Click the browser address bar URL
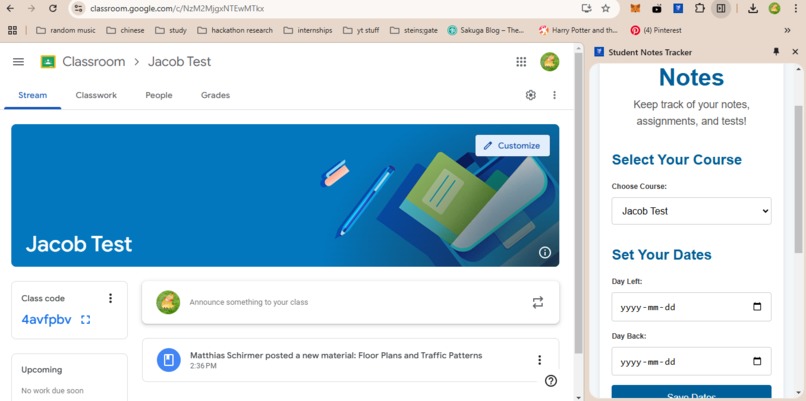806x401 pixels. tap(177, 8)
